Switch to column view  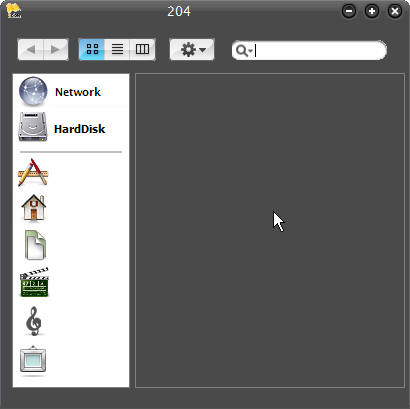(x=142, y=49)
